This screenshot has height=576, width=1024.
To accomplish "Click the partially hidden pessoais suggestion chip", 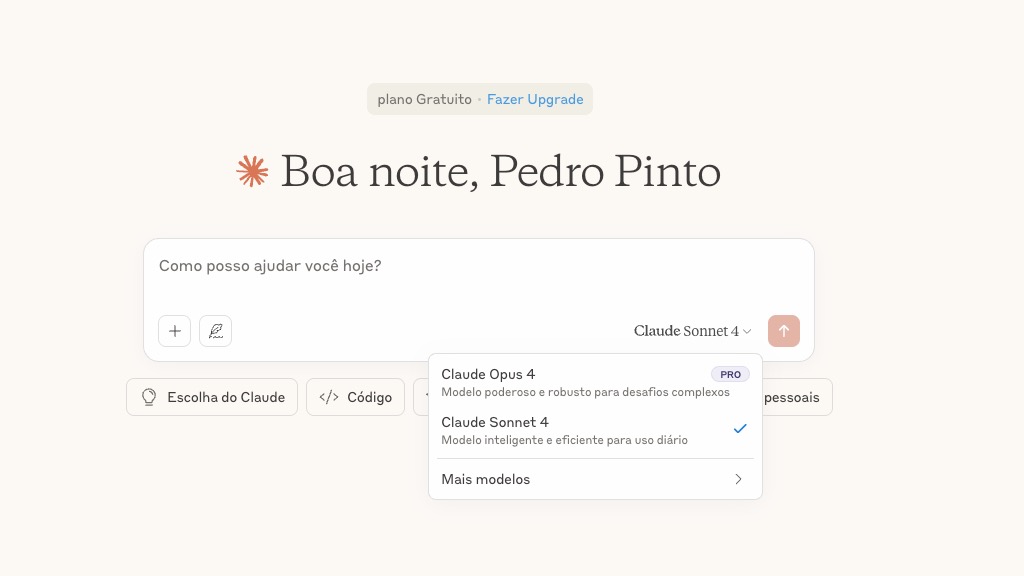I will click(x=796, y=397).
